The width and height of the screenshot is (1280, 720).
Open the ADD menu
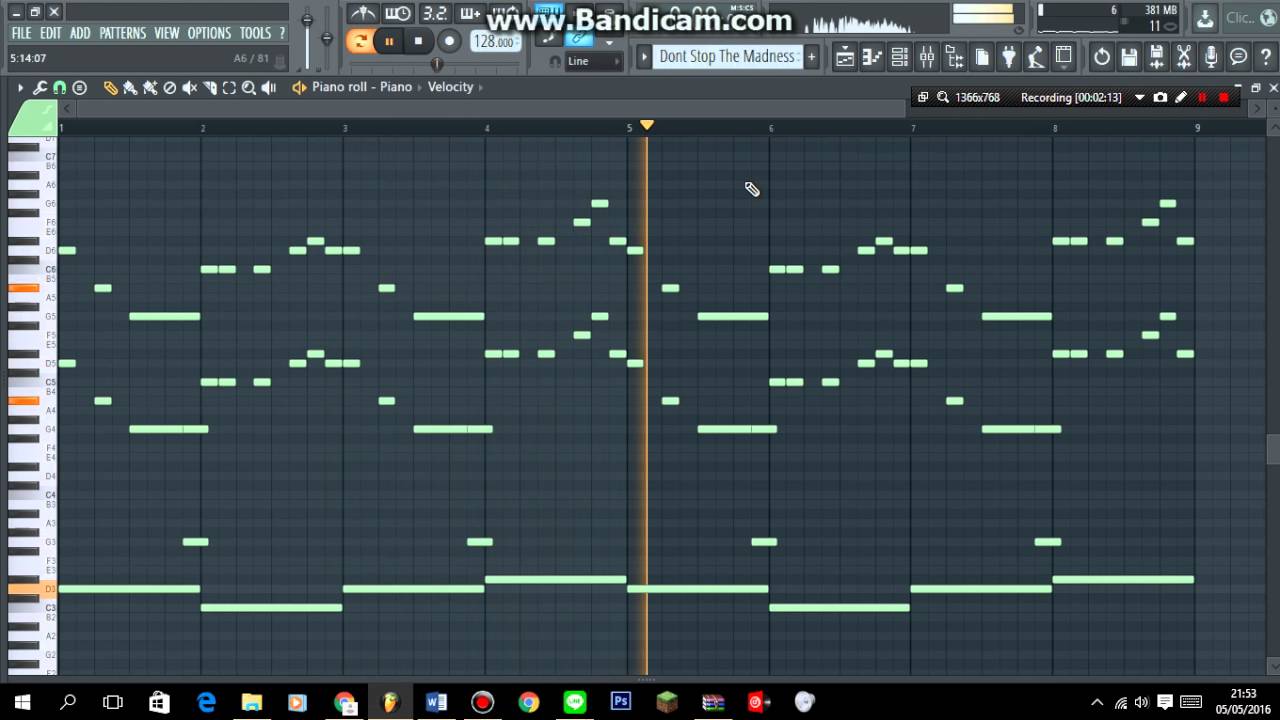point(80,33)
